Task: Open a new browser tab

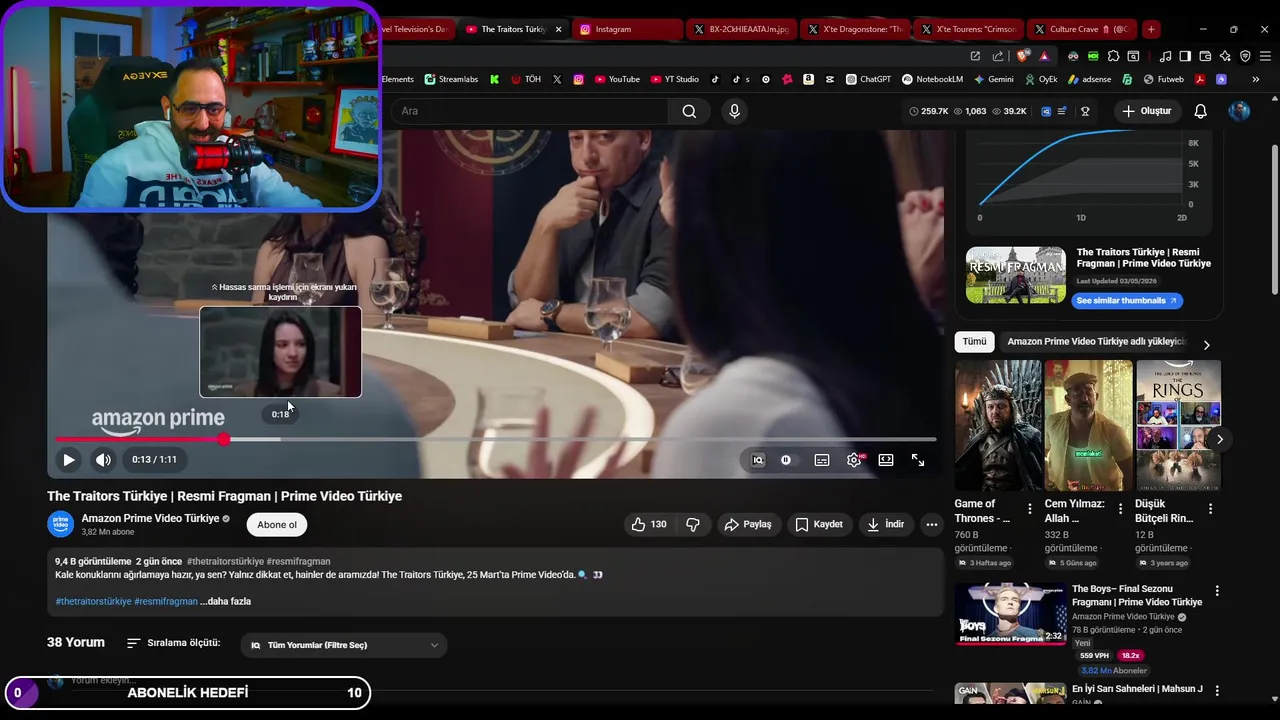Action: click(1151, 29)
